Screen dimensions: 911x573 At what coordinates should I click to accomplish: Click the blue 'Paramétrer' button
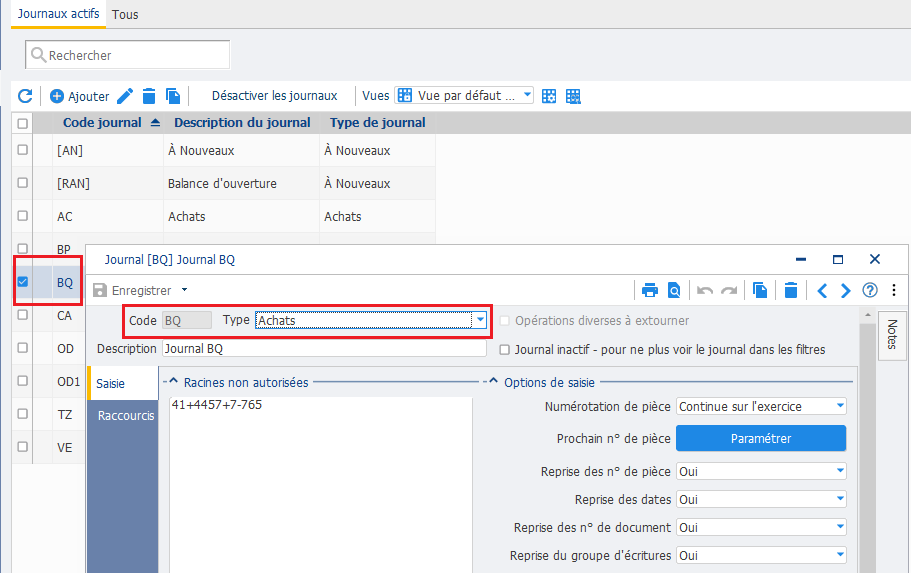coord(761,438)
